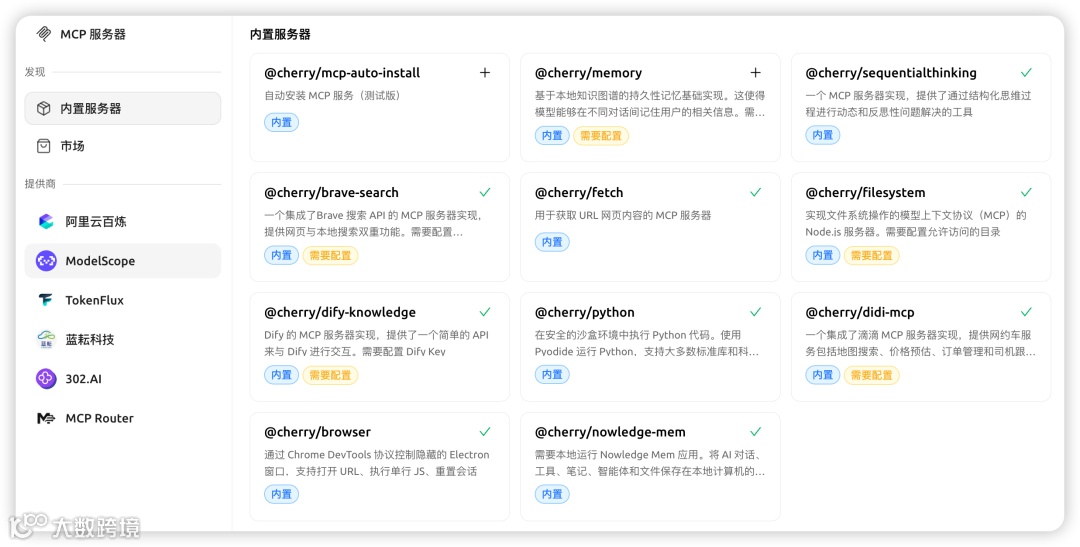Click the 发现 section label
The image size is (1080, 547).
pos(35,72)
